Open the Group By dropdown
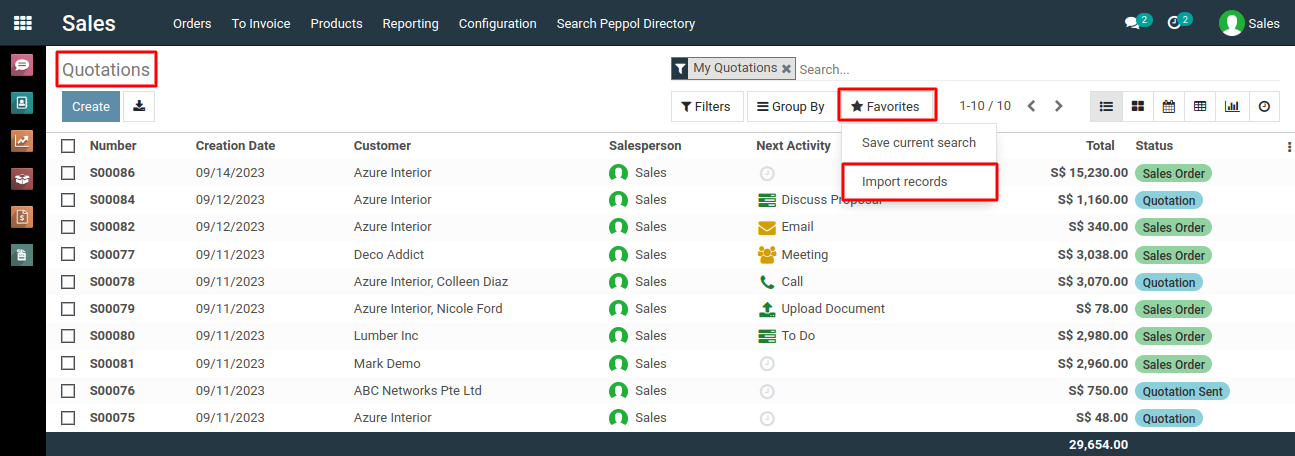This screenshot has width=1295, height=456. pyautogui.click(x=791, y=106)
